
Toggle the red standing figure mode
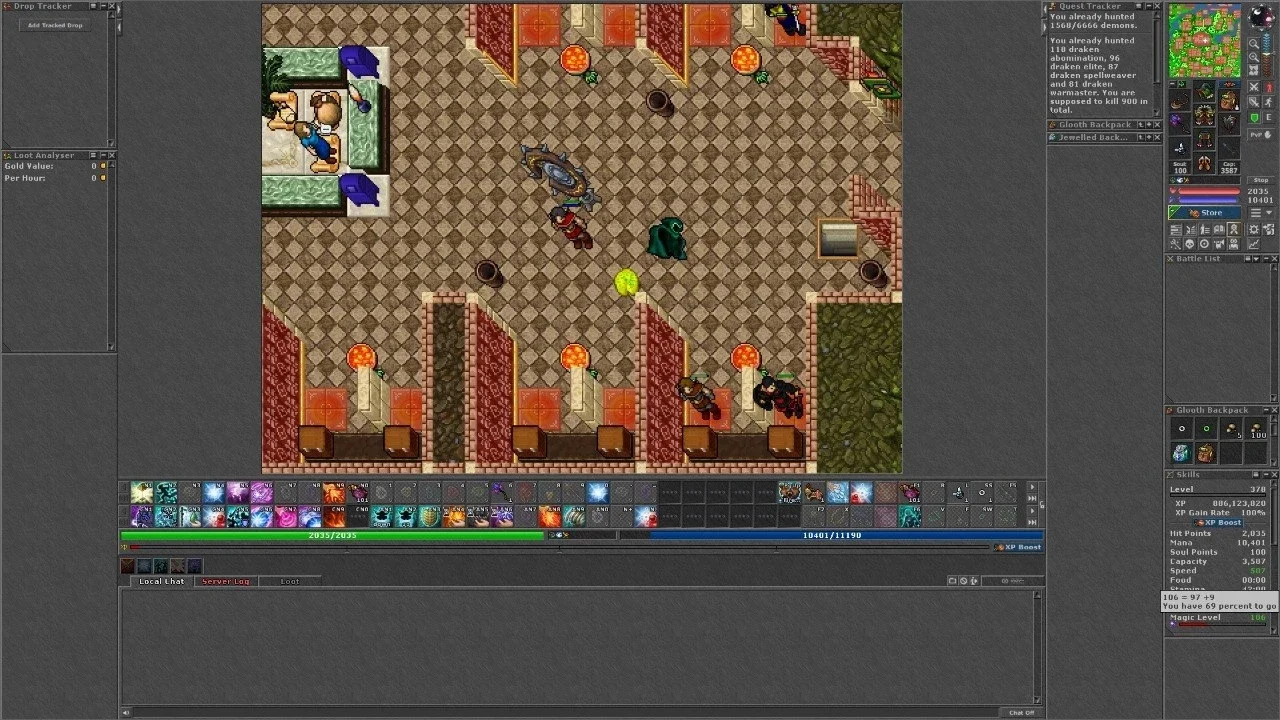pyautogui.click(x=1270, y=88)
